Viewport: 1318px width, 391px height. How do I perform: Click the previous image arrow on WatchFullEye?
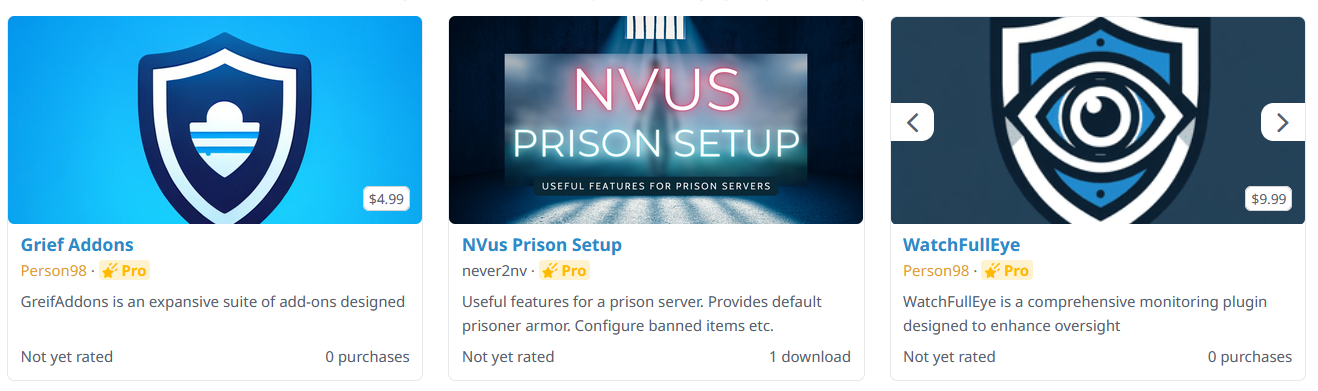tap(912, 122)
